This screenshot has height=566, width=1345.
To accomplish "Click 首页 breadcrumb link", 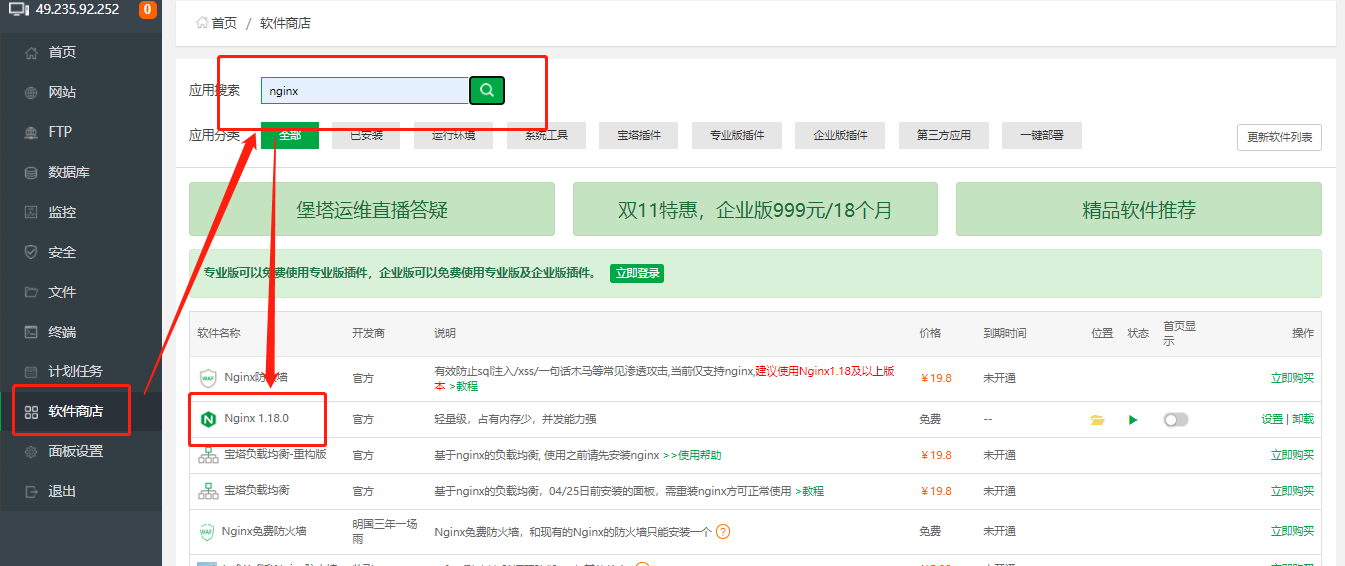I will tap(224, 22).
